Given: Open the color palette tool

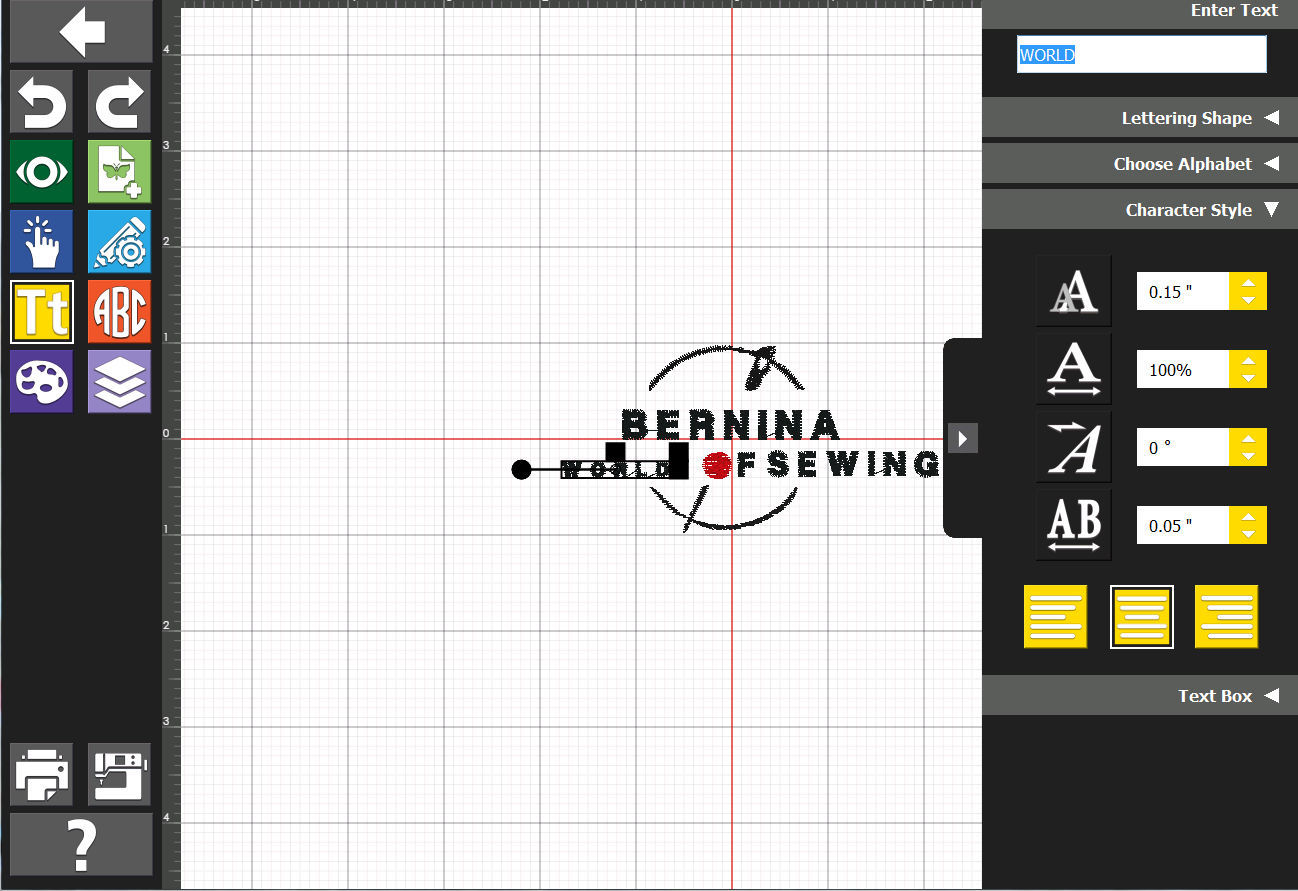Looking at the screenshot, I should 42,382.
